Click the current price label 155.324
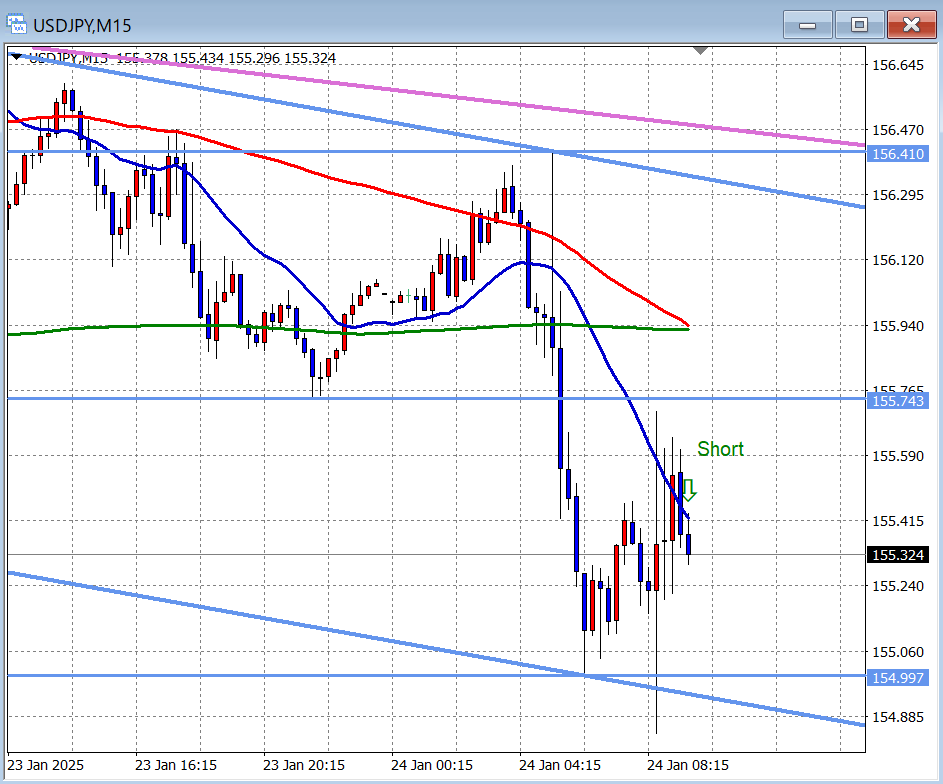The width and height of the screenshot is (943, 784). coord(898,555)
